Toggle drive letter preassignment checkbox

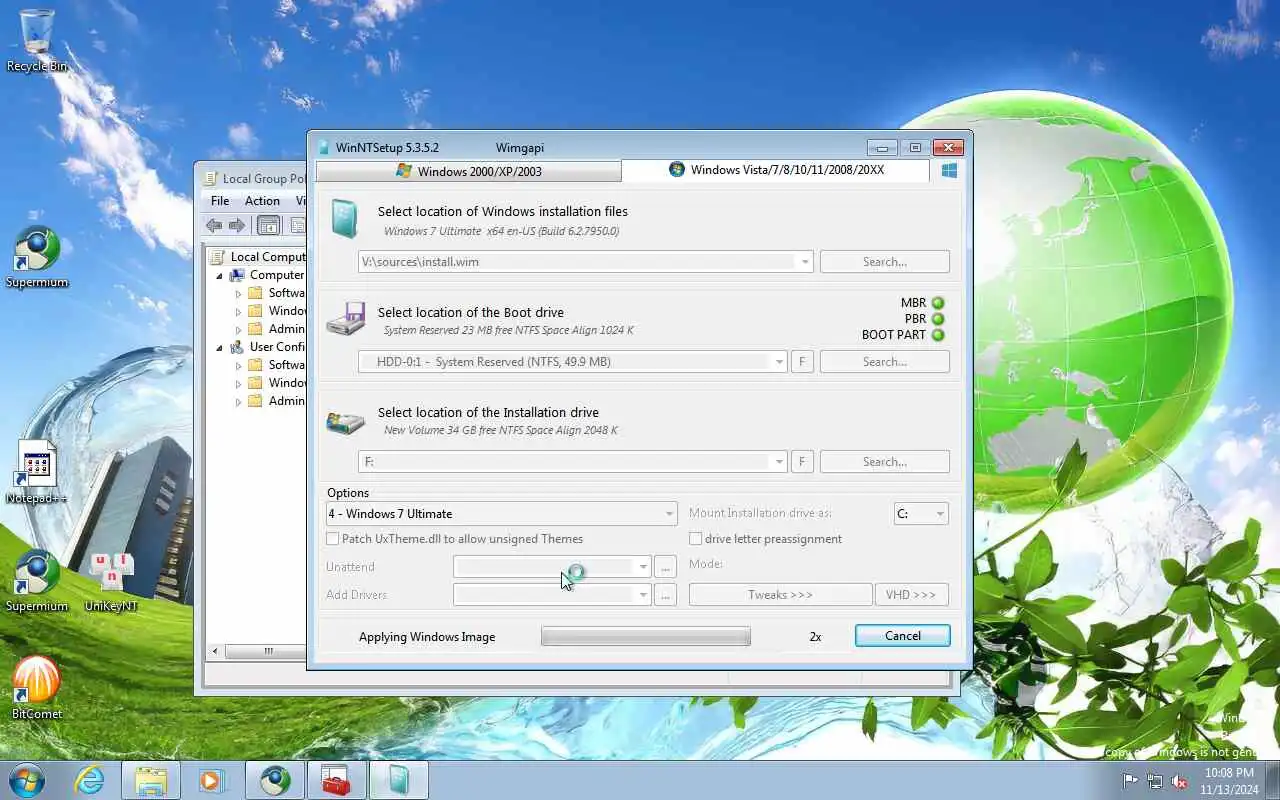696,539
